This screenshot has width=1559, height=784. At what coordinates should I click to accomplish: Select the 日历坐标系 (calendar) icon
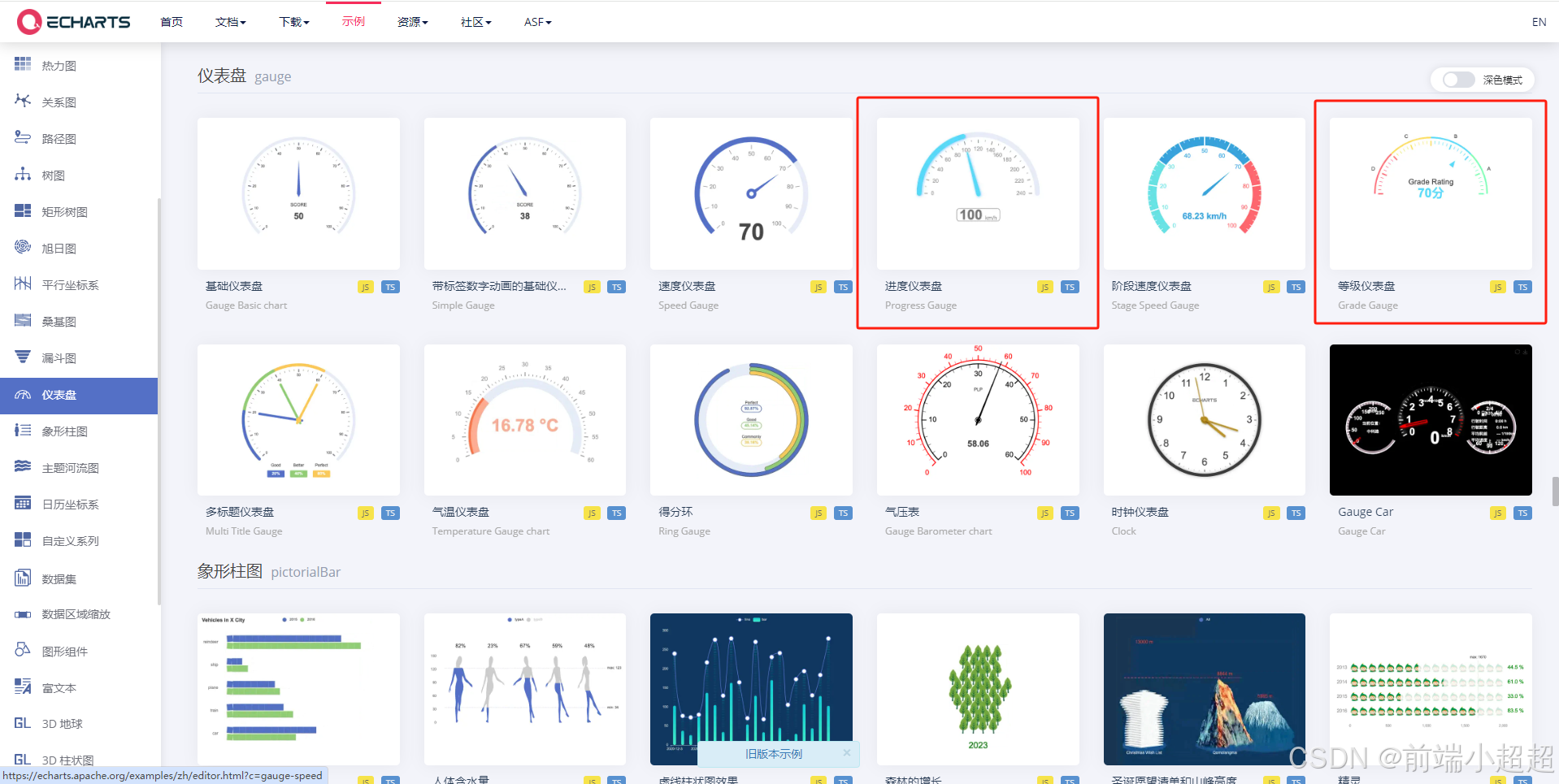(x=22, y=503)
